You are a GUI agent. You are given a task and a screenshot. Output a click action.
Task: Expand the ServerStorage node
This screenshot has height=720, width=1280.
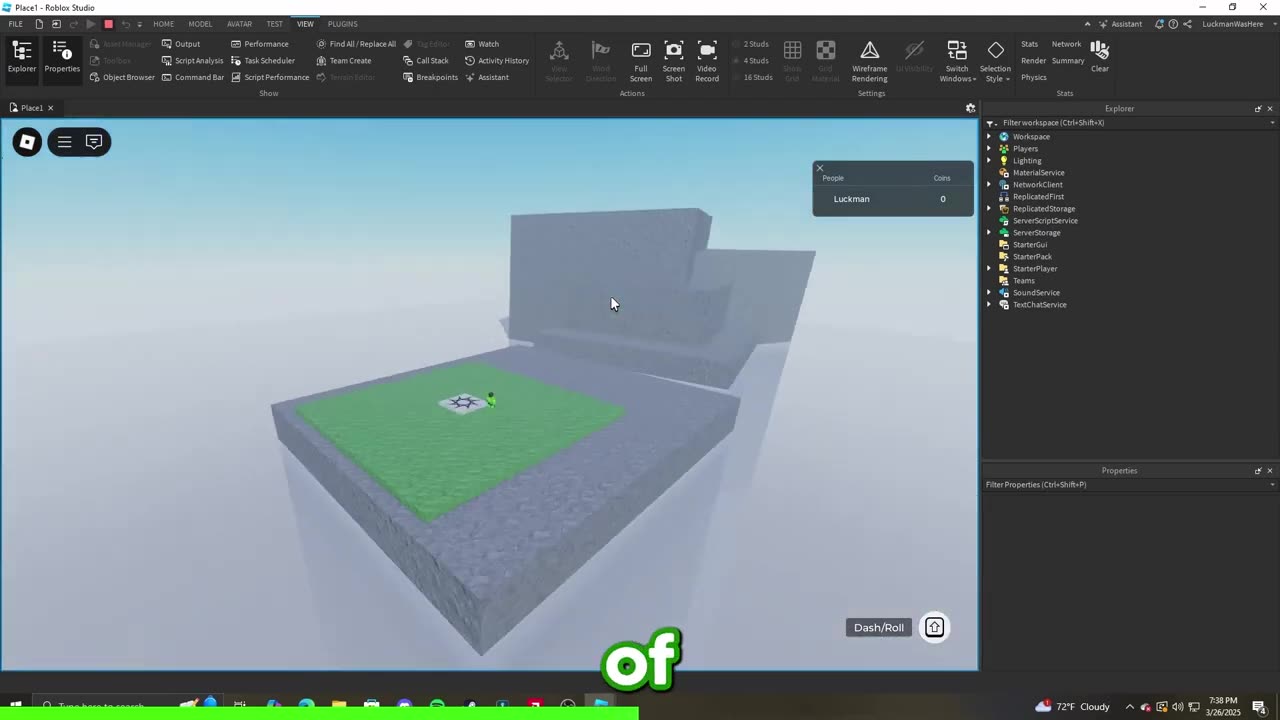989,233
